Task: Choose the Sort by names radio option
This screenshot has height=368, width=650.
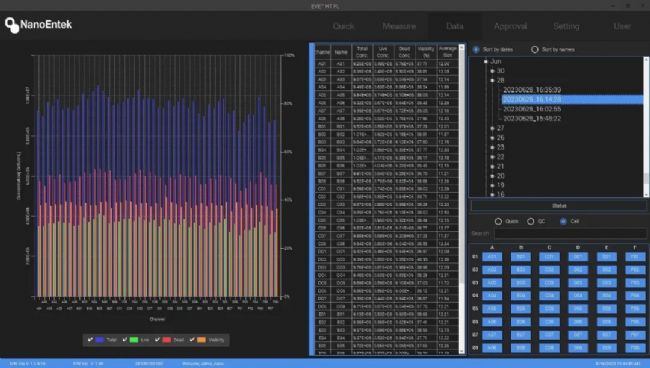Action: pyautogui.click(x=535, y=50)
